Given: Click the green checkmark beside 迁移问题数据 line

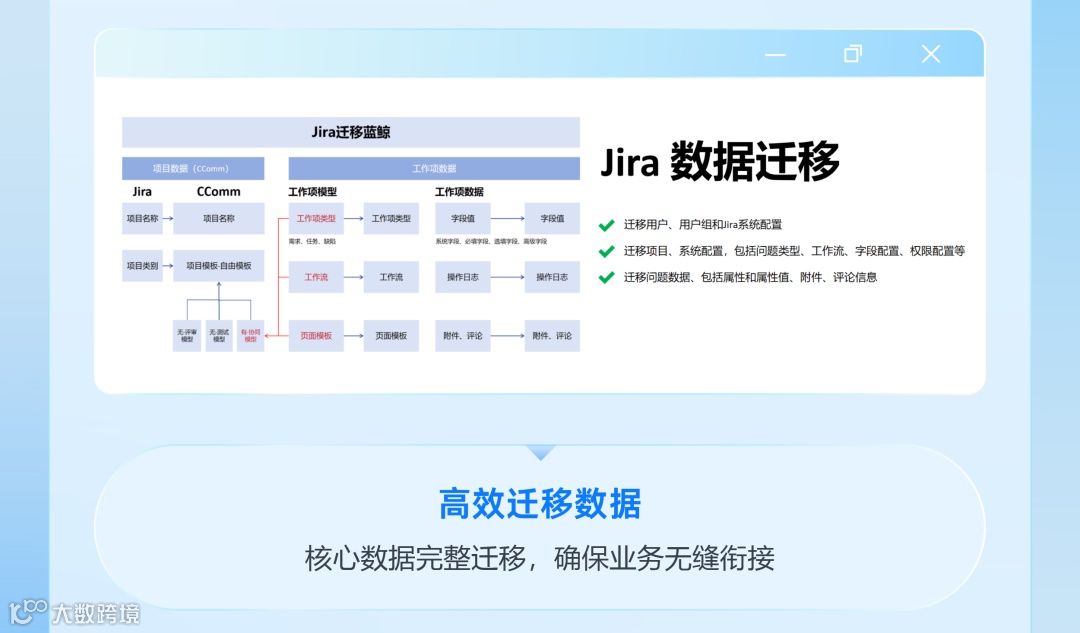Looking at the screenshot, I should pyautogui.click(x=606, y=278).
